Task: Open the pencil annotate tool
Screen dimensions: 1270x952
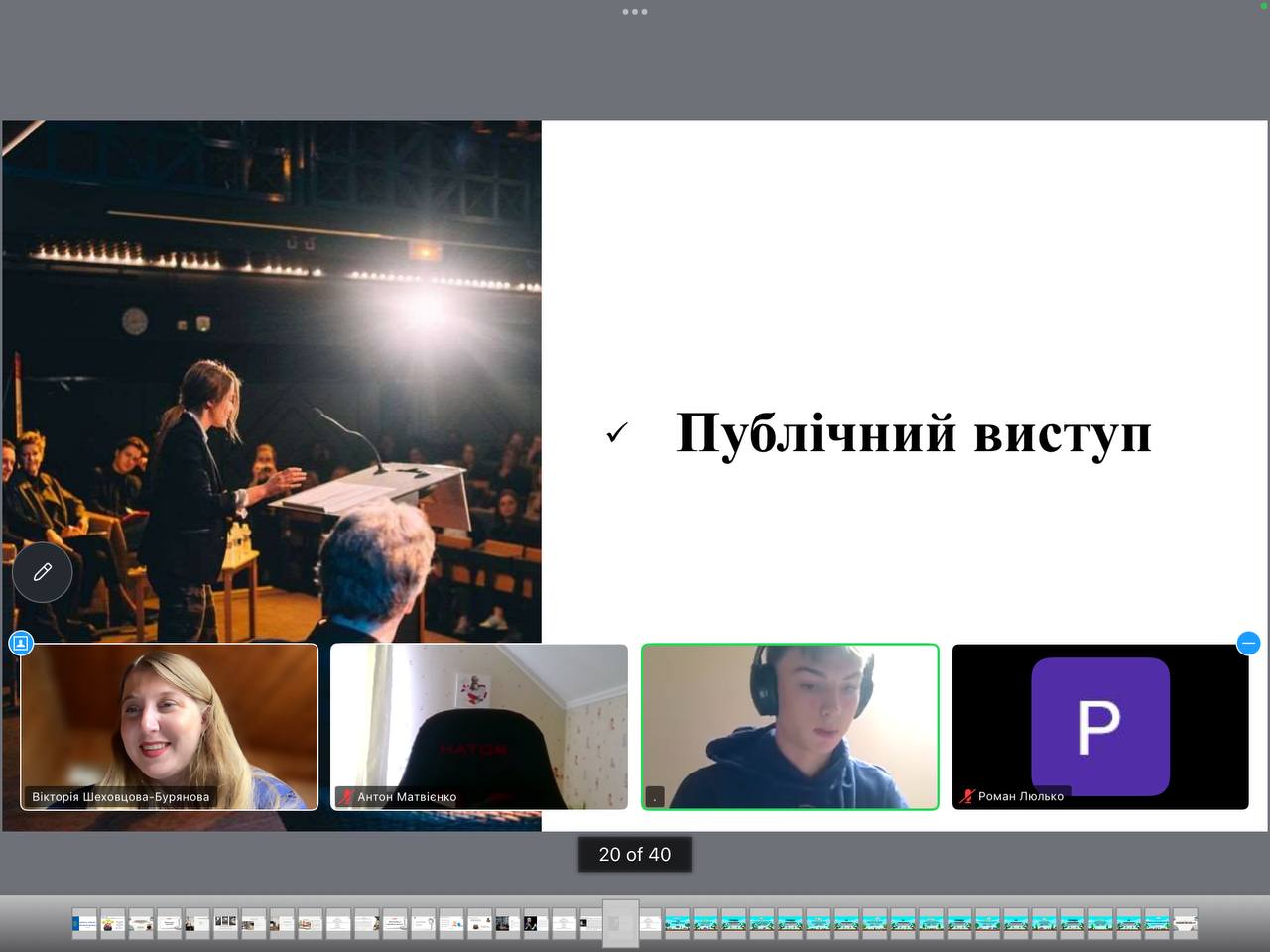Action: coord(42,572)
